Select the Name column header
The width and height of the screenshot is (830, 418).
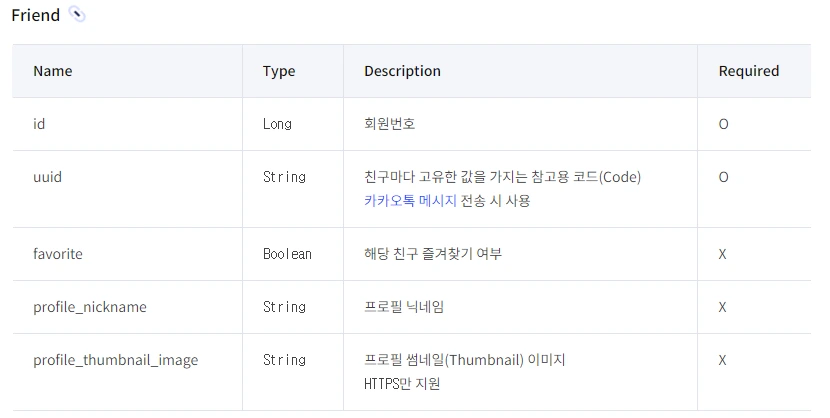click(x=53, y=71)
